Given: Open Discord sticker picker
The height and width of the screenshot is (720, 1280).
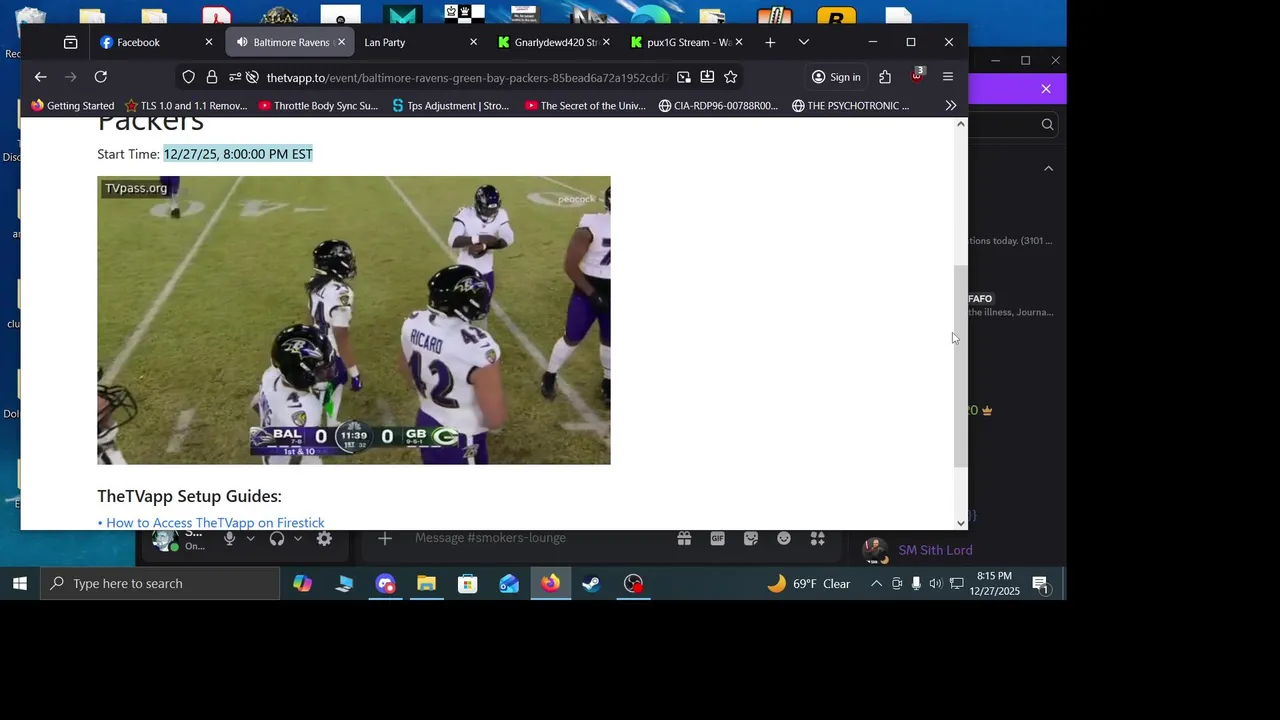Looking at the screenshot, I should 751,538.
